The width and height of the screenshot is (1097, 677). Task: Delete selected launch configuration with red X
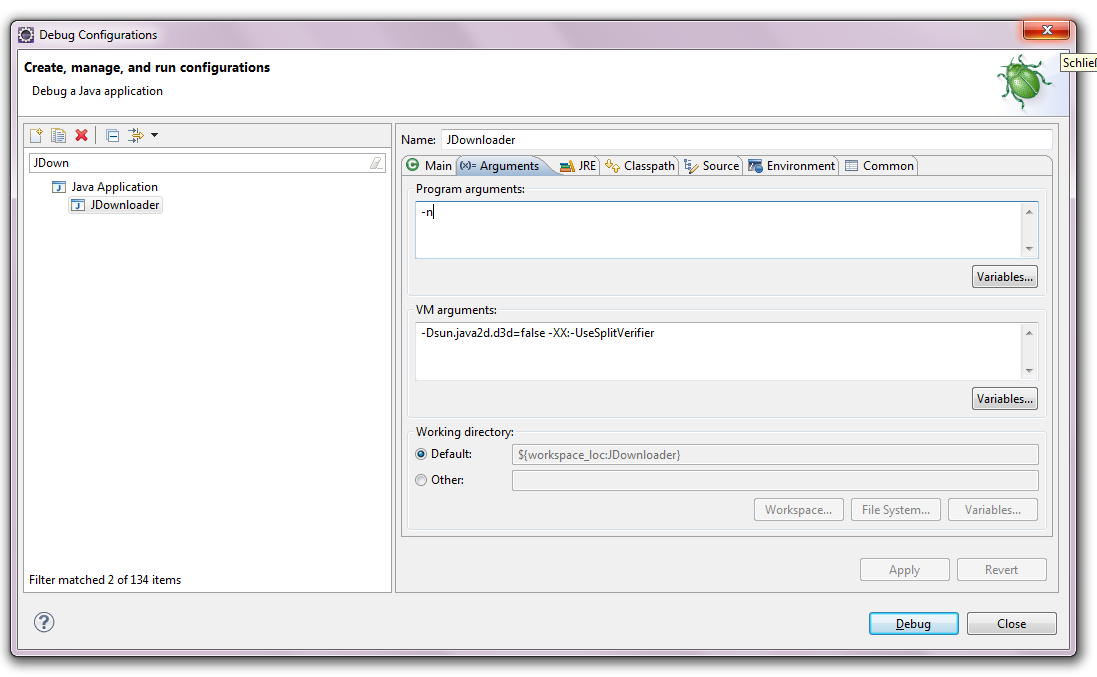pos(82,136)
